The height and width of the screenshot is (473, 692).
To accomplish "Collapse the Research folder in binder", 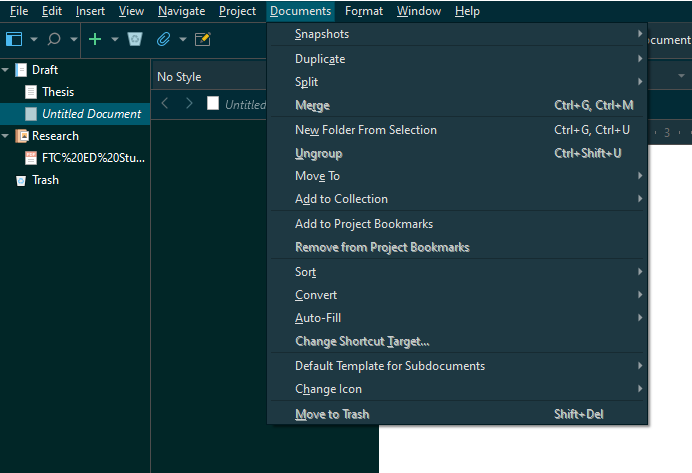I will point(7,136).
